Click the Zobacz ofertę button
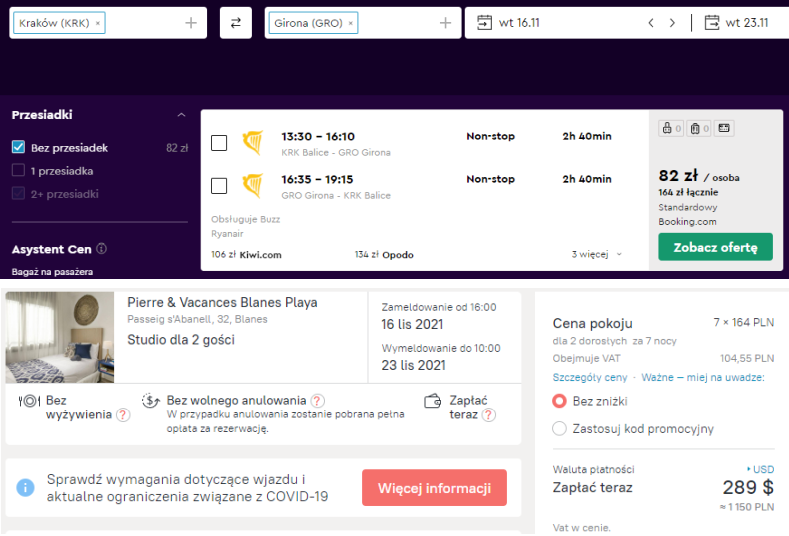 pyautogui.click(x=715, y=247)
